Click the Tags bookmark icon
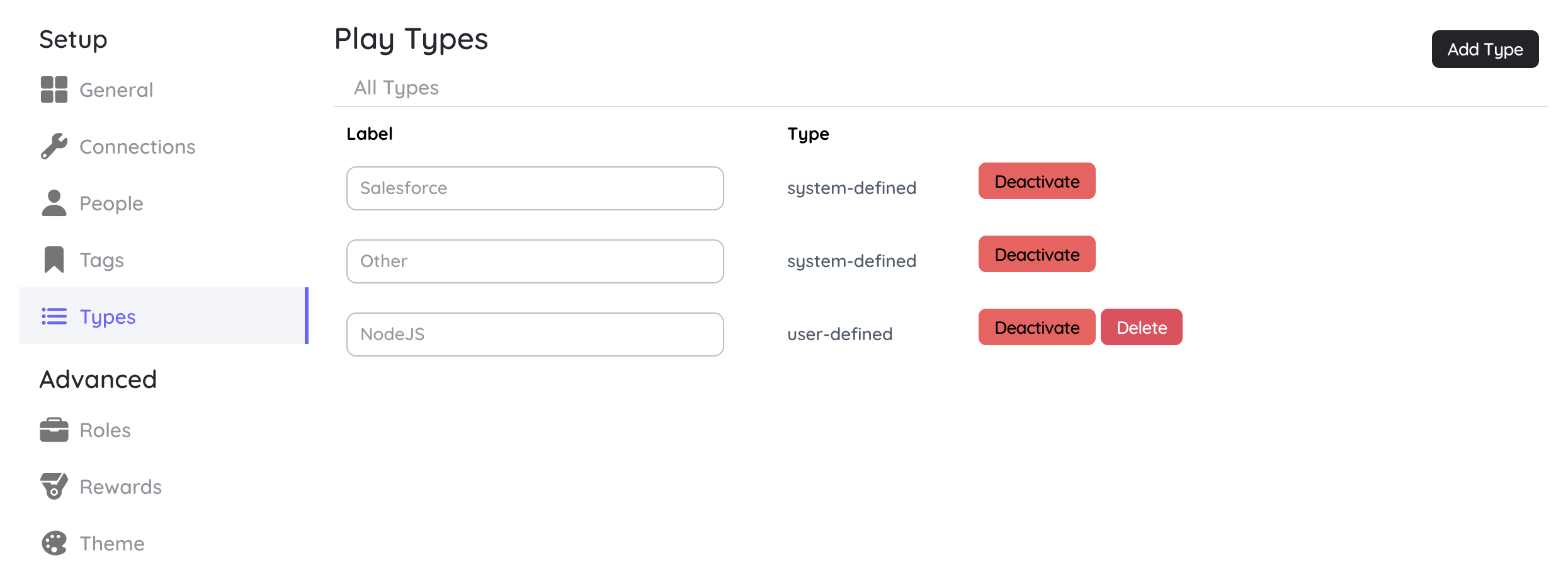The image size is (1568, 572). 54,260
